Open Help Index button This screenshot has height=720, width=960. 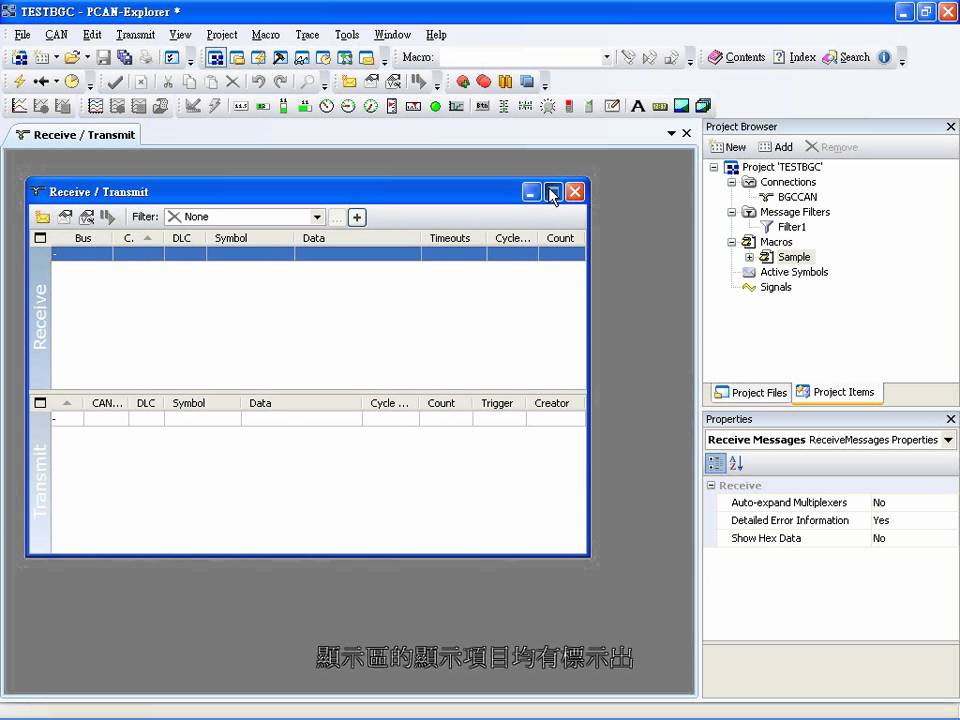point(794,58)
